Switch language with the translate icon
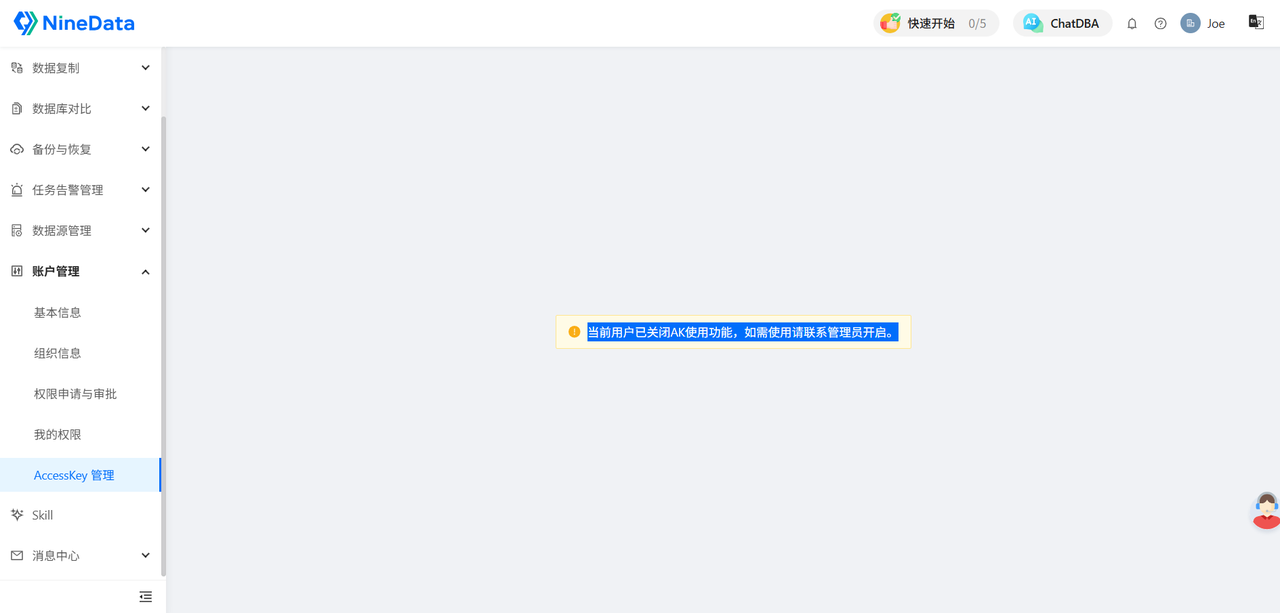The image size is (1280, 613). pos(1256,22)
